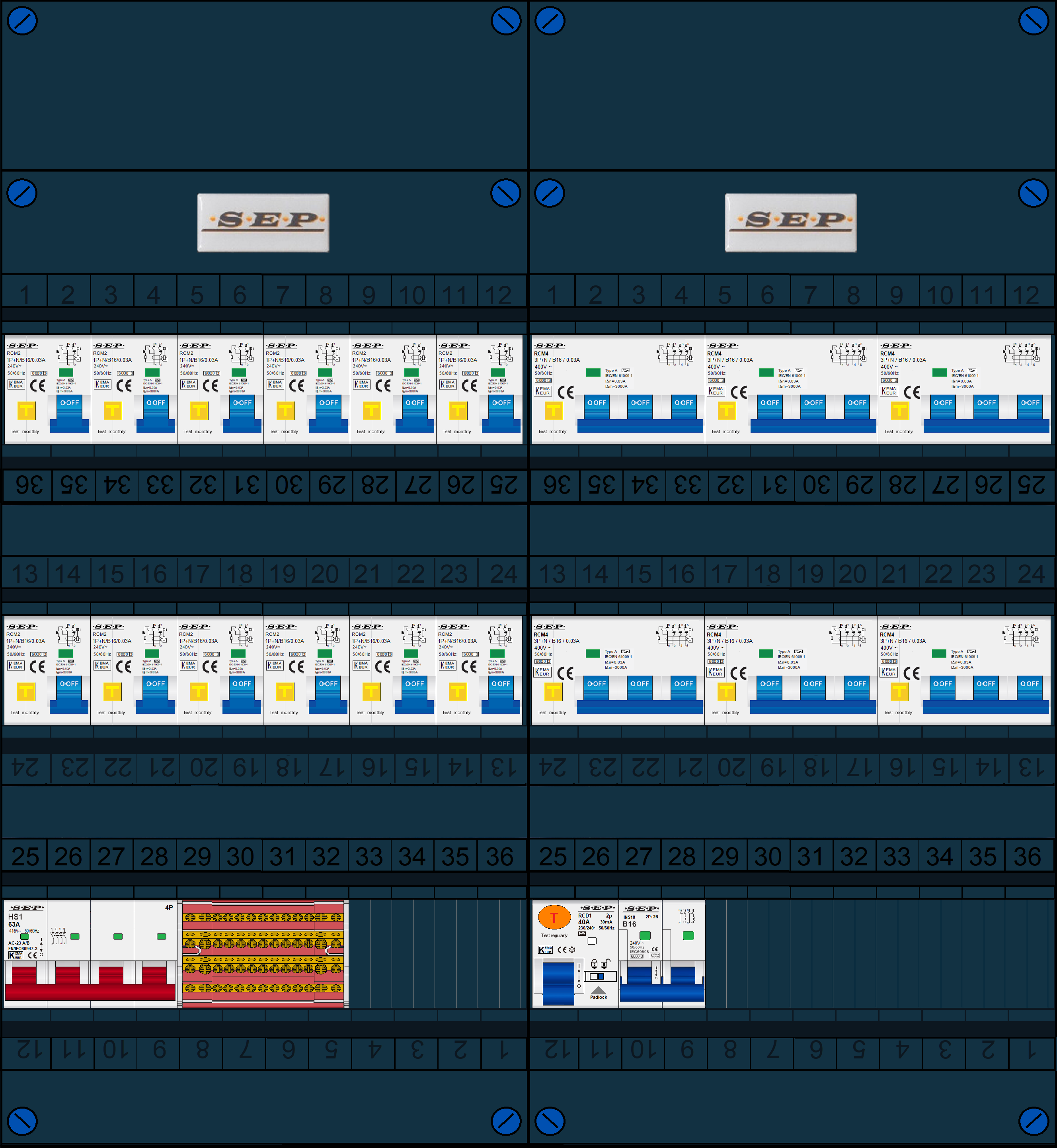Click the green status indicator on RCD1's neighbor INS18
This screenshot has width=1057, height=1148.
[x=645, y=936]
